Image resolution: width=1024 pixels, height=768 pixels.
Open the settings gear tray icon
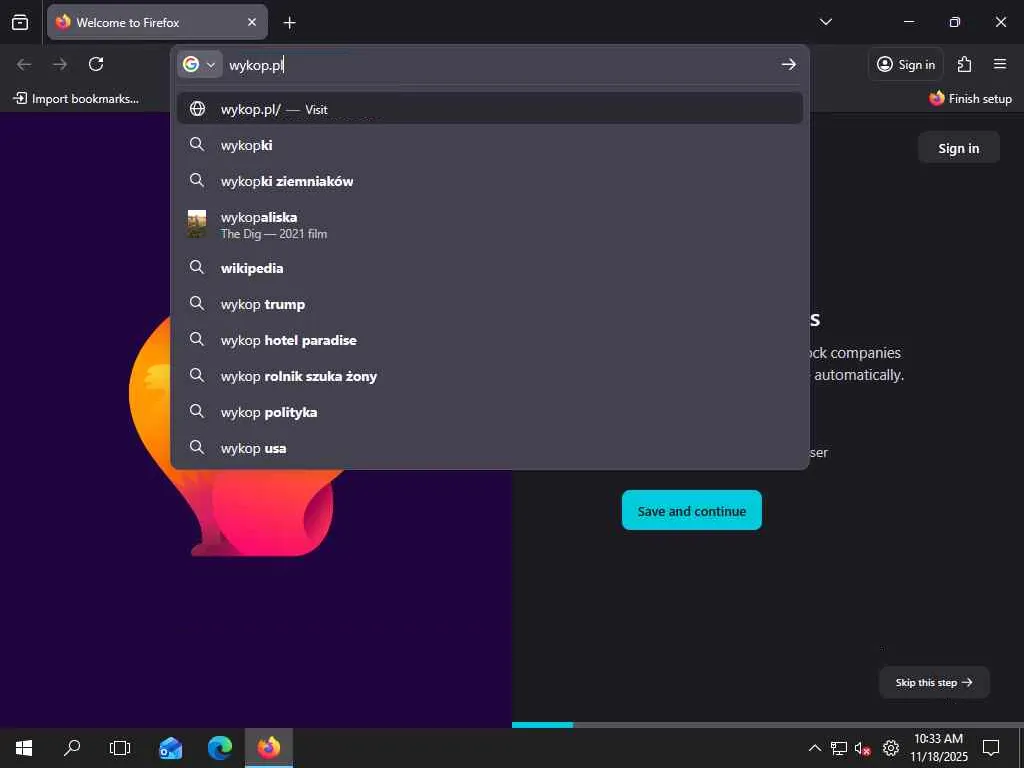891,748
